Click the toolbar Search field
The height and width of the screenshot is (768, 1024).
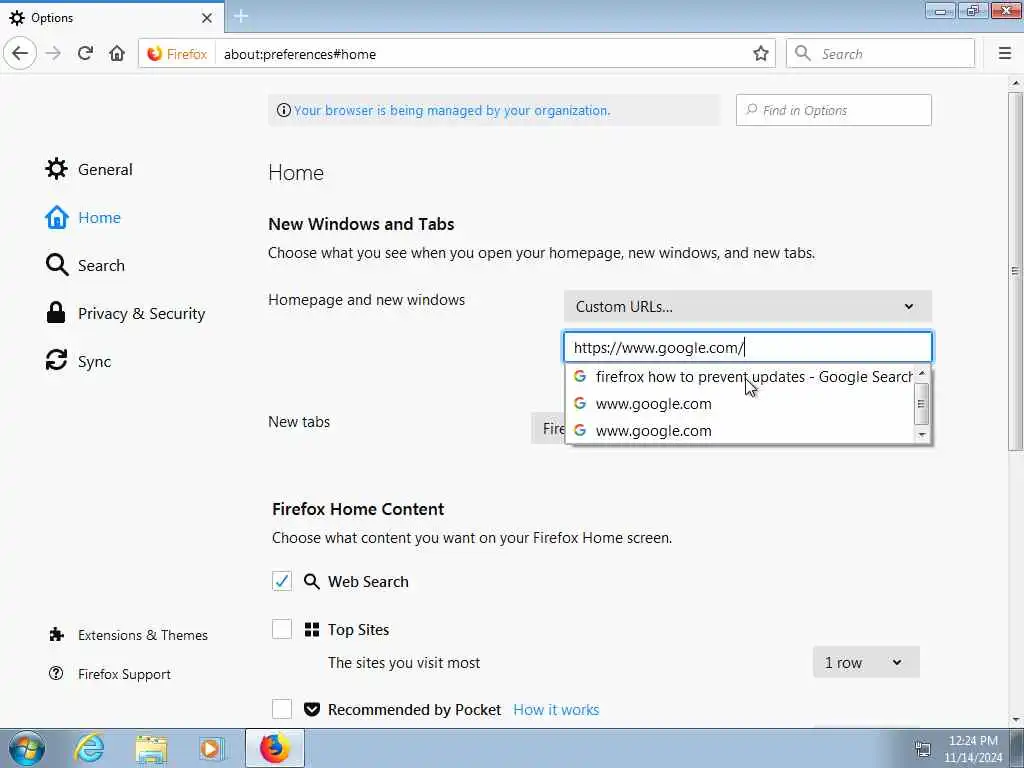pyautogui.click(x=880, y=54)
